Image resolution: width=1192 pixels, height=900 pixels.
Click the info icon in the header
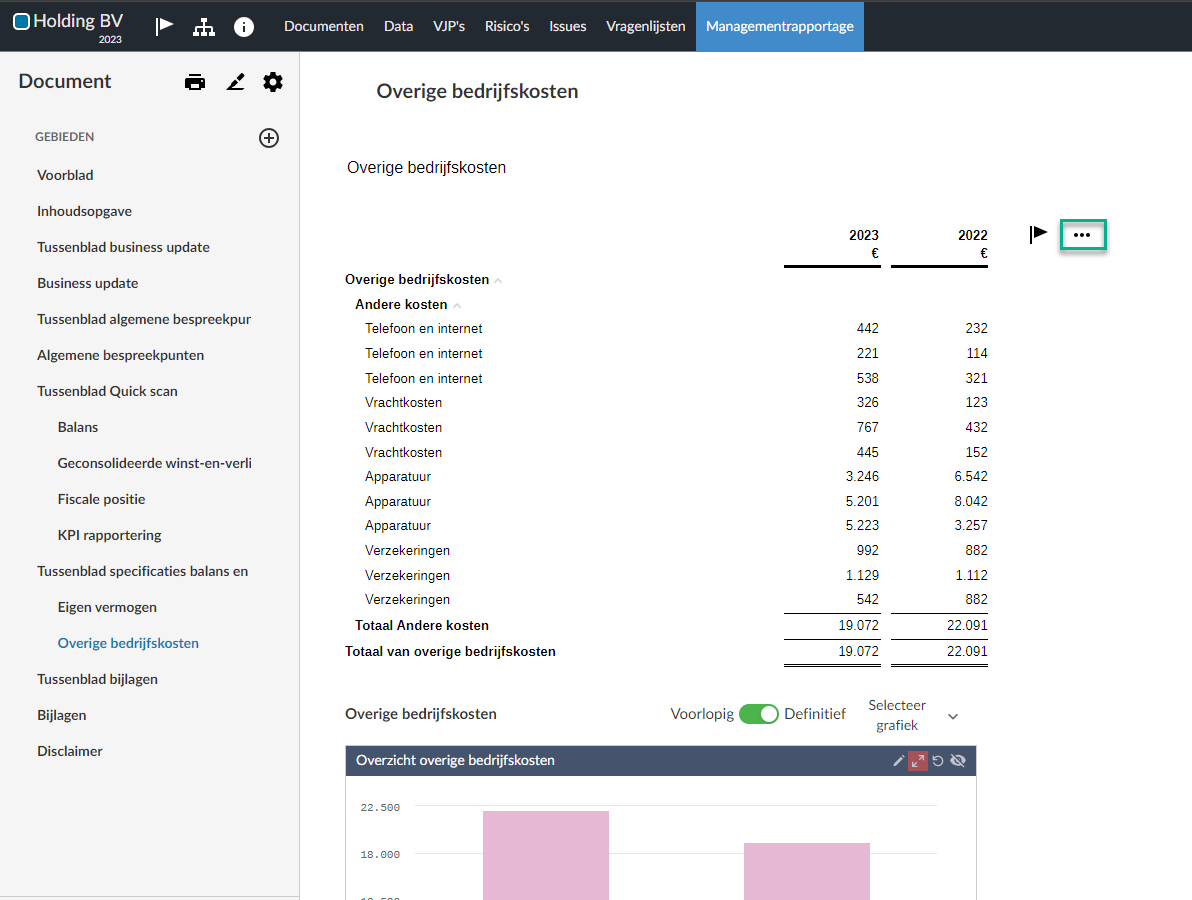point(243,27)
